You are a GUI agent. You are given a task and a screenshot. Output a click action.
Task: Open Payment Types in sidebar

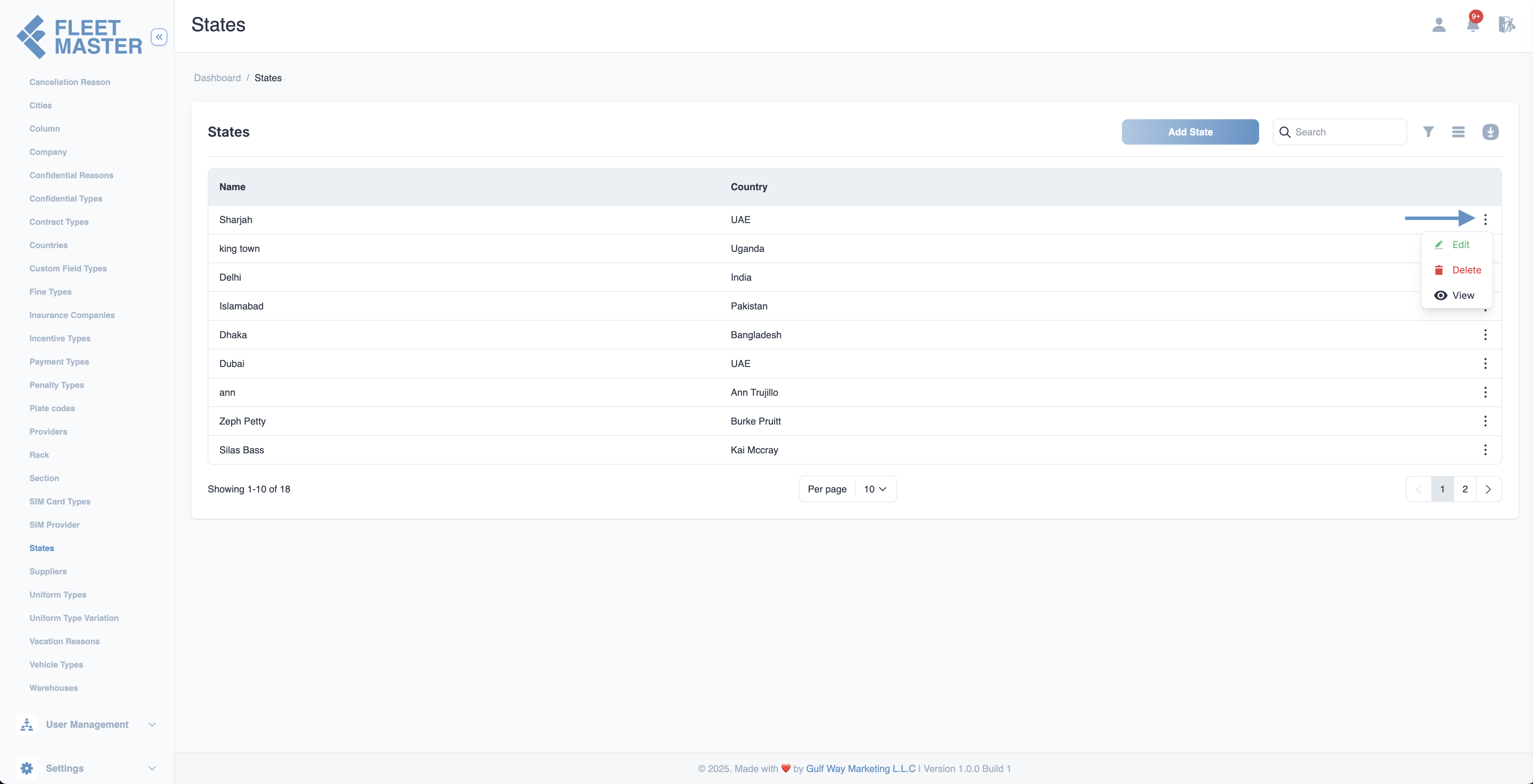[x=60, y=362]
